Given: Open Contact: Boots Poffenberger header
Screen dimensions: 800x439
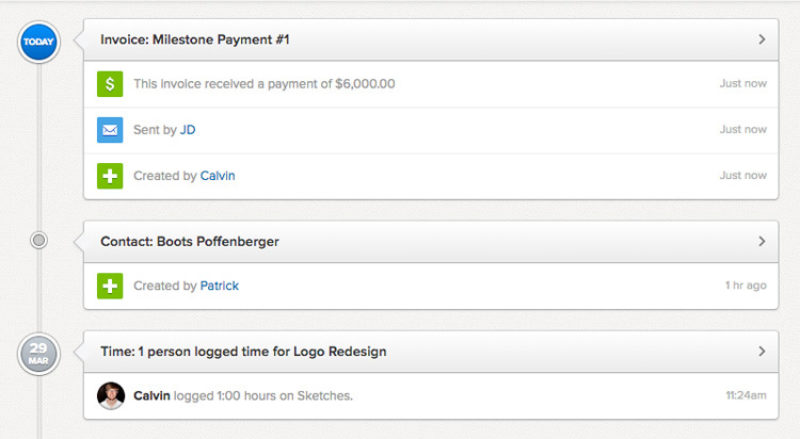Looking at the screenshot, I should [431, 241].
